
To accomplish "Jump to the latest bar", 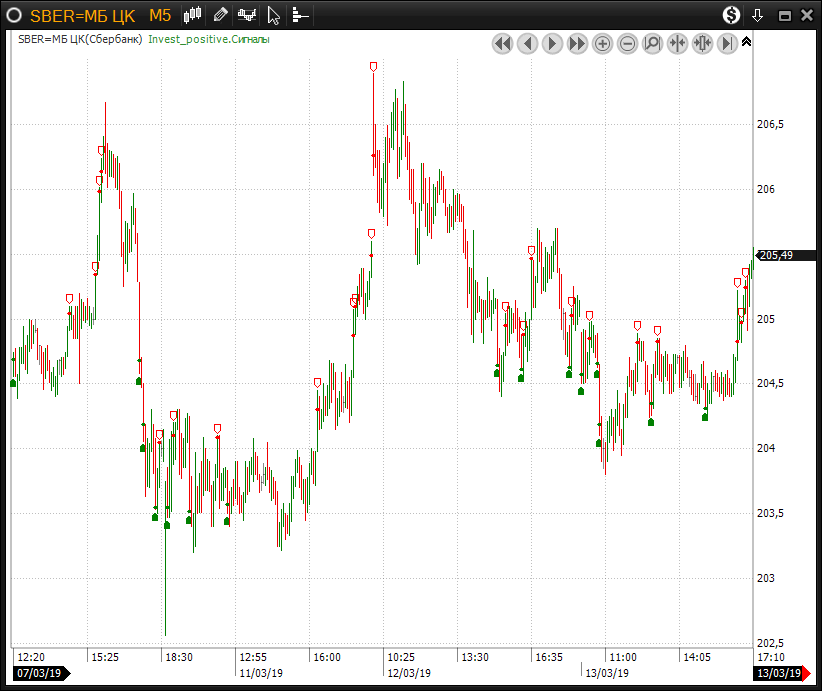I will tap(727, 44).
